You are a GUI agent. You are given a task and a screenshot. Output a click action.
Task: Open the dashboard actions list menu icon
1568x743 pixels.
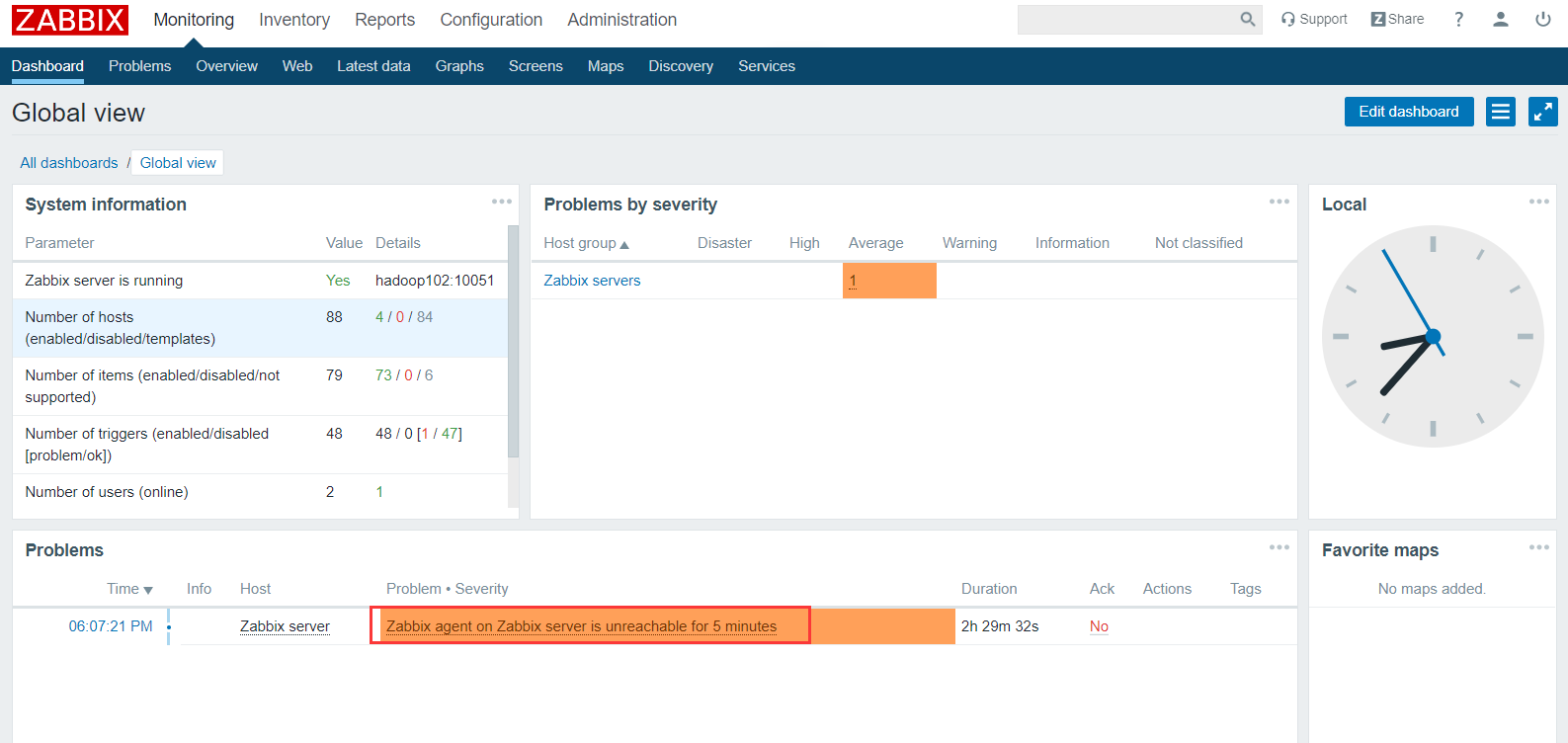click(1501, 112)
